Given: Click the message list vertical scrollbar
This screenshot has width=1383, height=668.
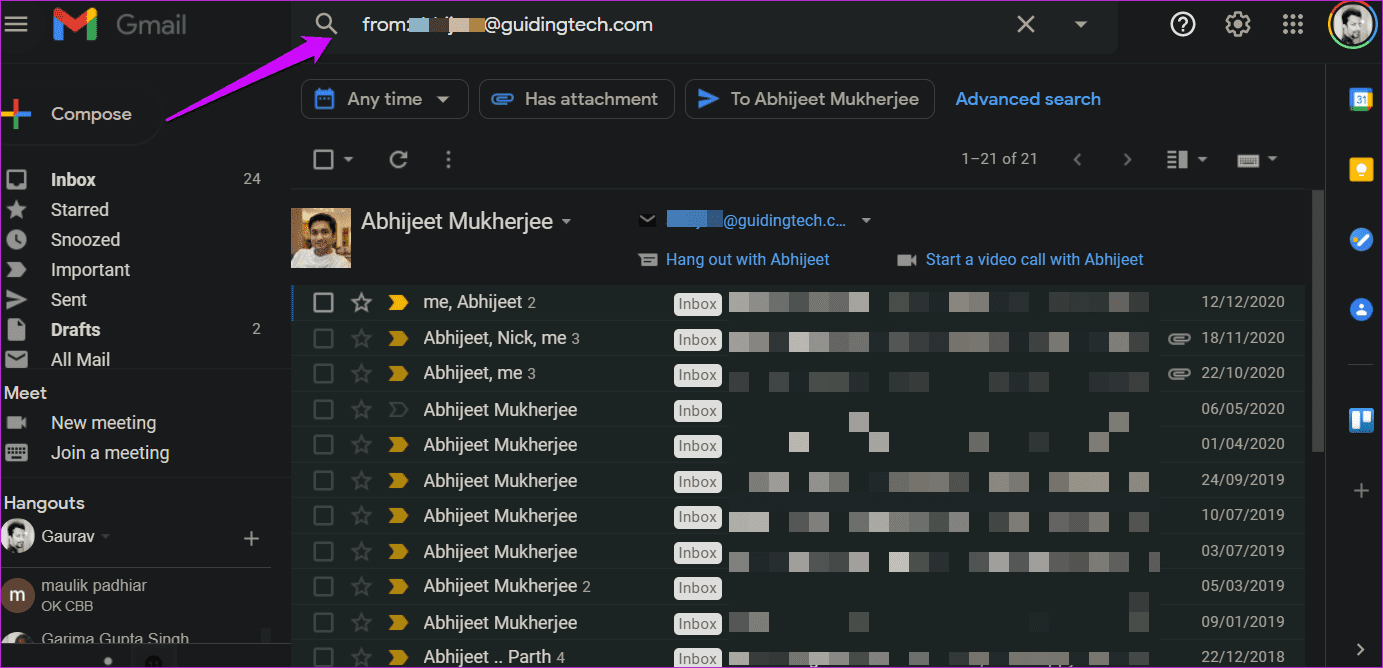Looking at the screenshot, I should [x=1317, y=320].
